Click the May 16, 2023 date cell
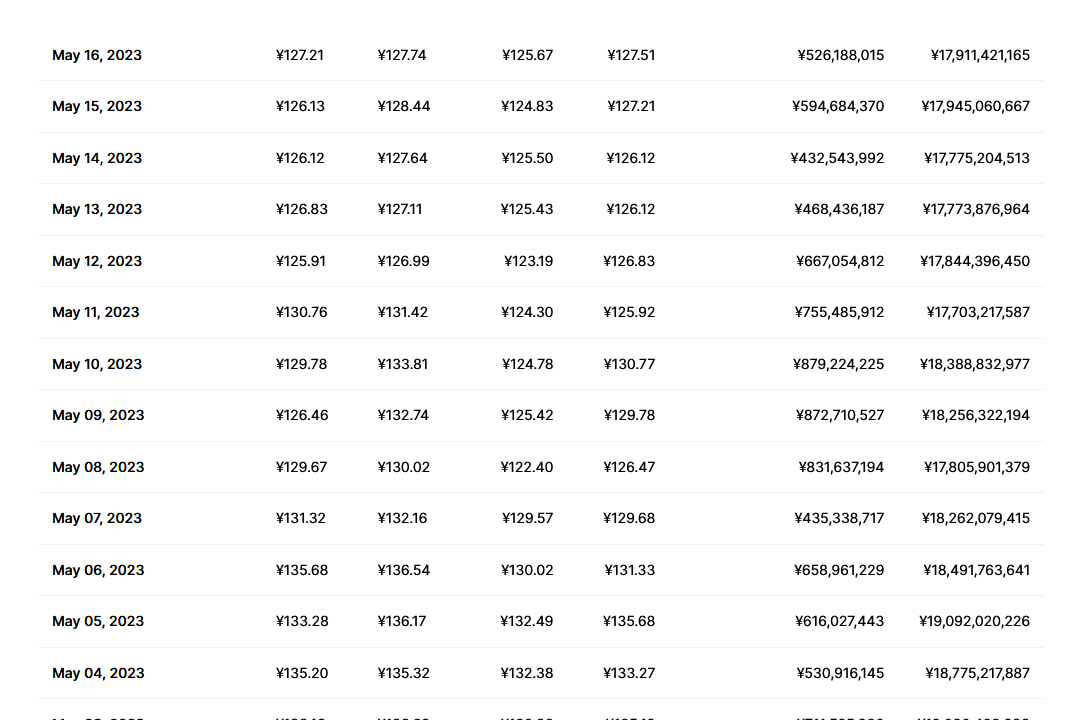 [x=97, y=55]
